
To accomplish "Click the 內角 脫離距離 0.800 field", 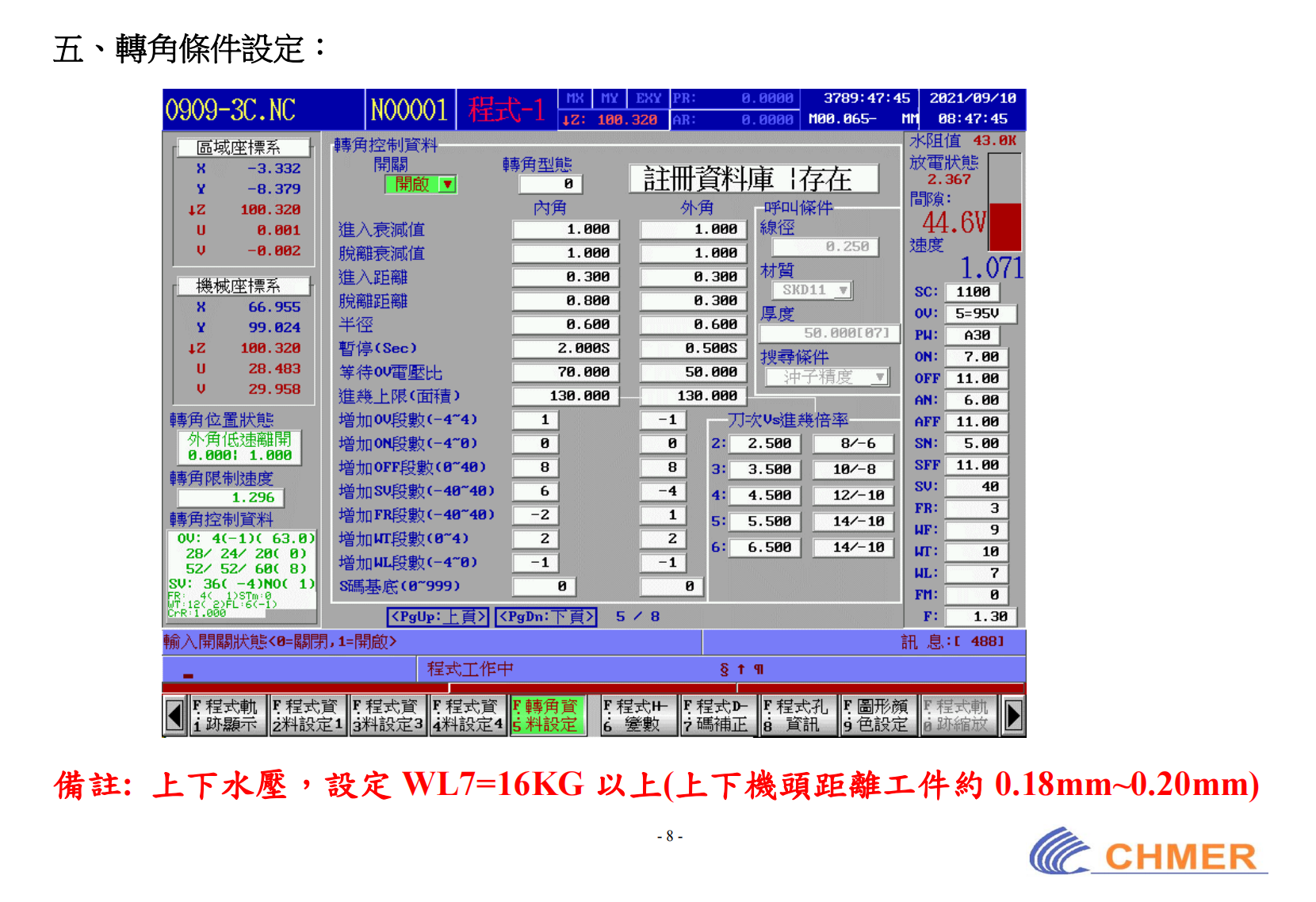I will tap(565, 301).
